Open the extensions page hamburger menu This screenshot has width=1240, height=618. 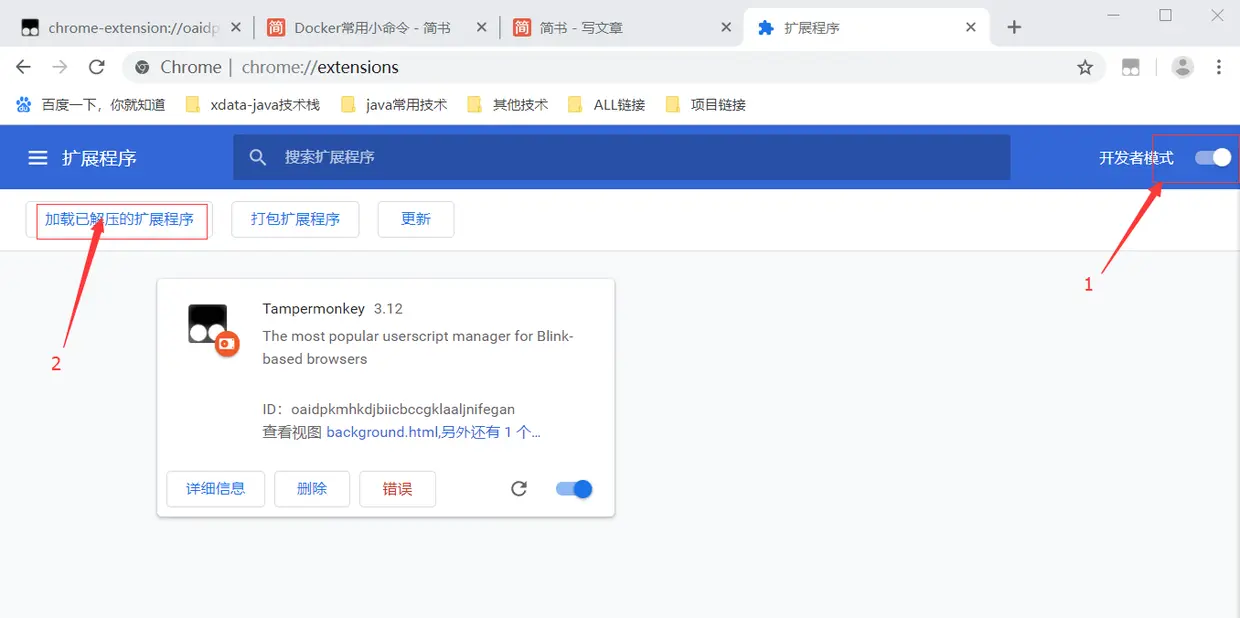click(x=37, y=157)
